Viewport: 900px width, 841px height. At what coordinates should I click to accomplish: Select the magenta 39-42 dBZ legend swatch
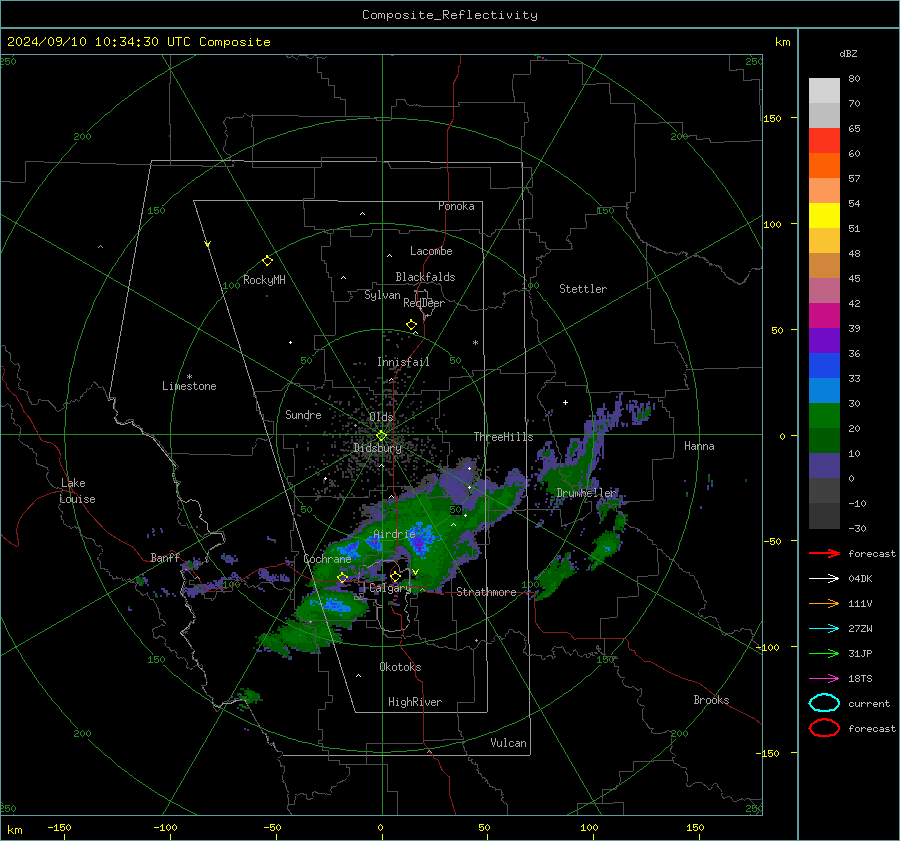point(824,315)
